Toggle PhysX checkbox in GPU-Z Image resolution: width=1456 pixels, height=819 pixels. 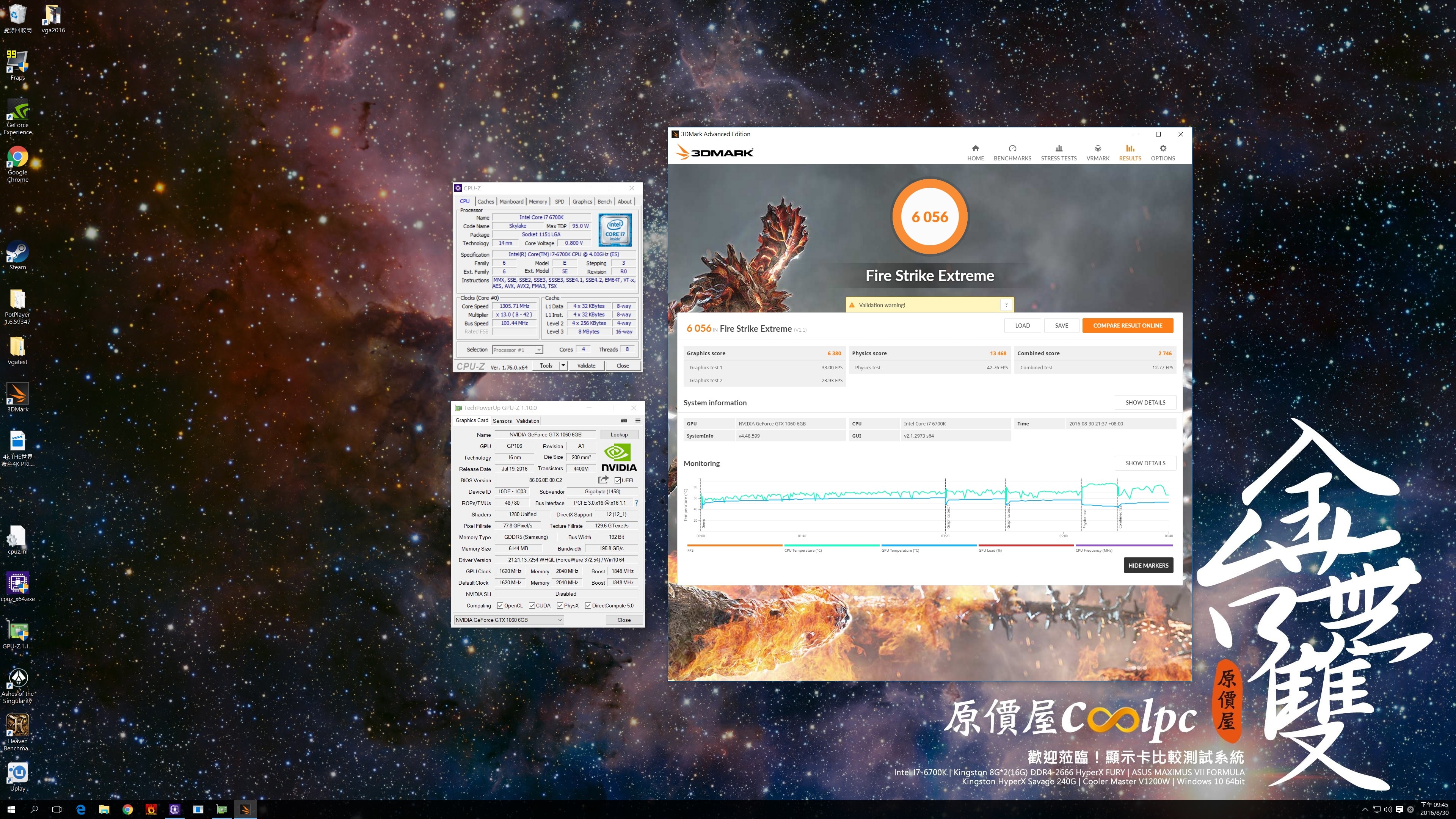point(560,606)
